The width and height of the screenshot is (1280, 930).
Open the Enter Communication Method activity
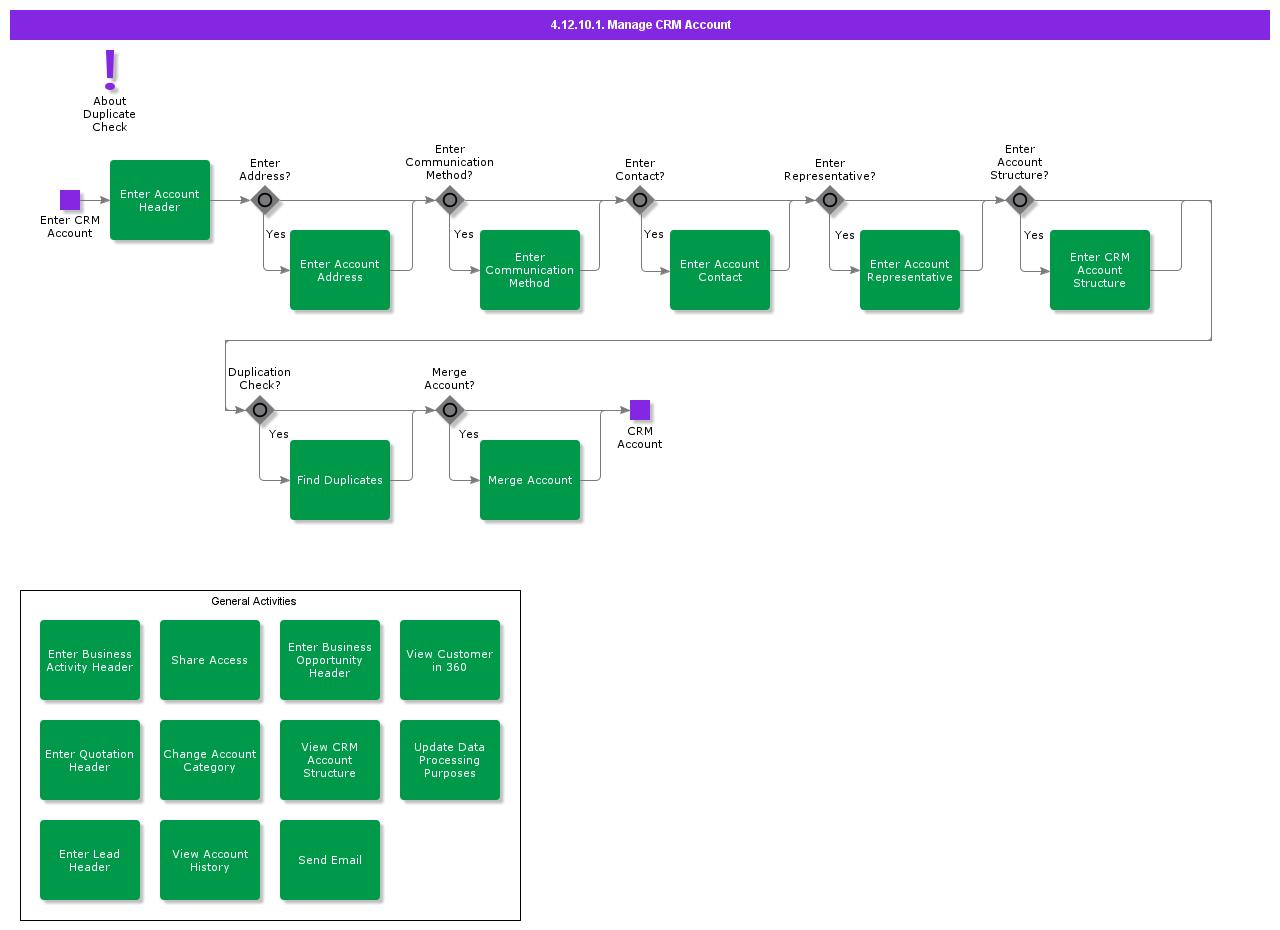[530, 270]
